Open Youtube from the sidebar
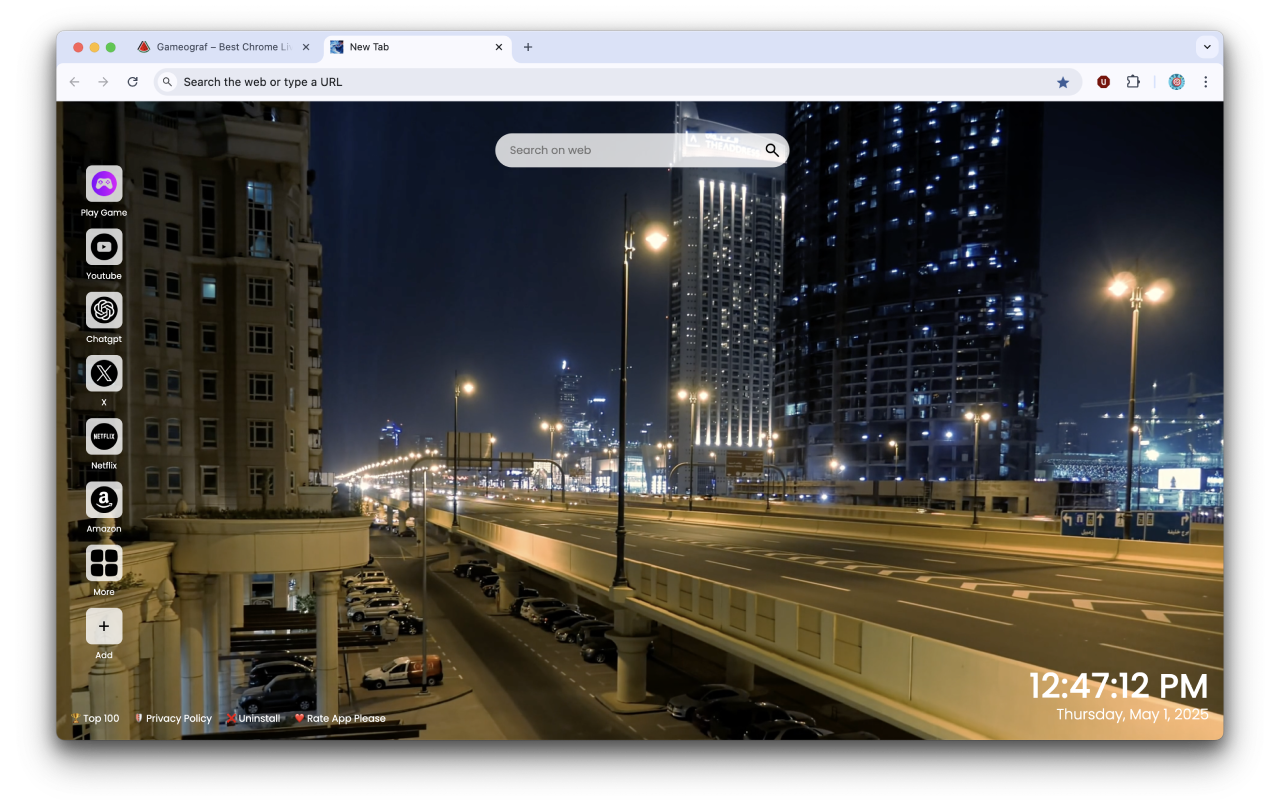Image resolution: width=1280 pixels, height=800 pixels. 104,247
